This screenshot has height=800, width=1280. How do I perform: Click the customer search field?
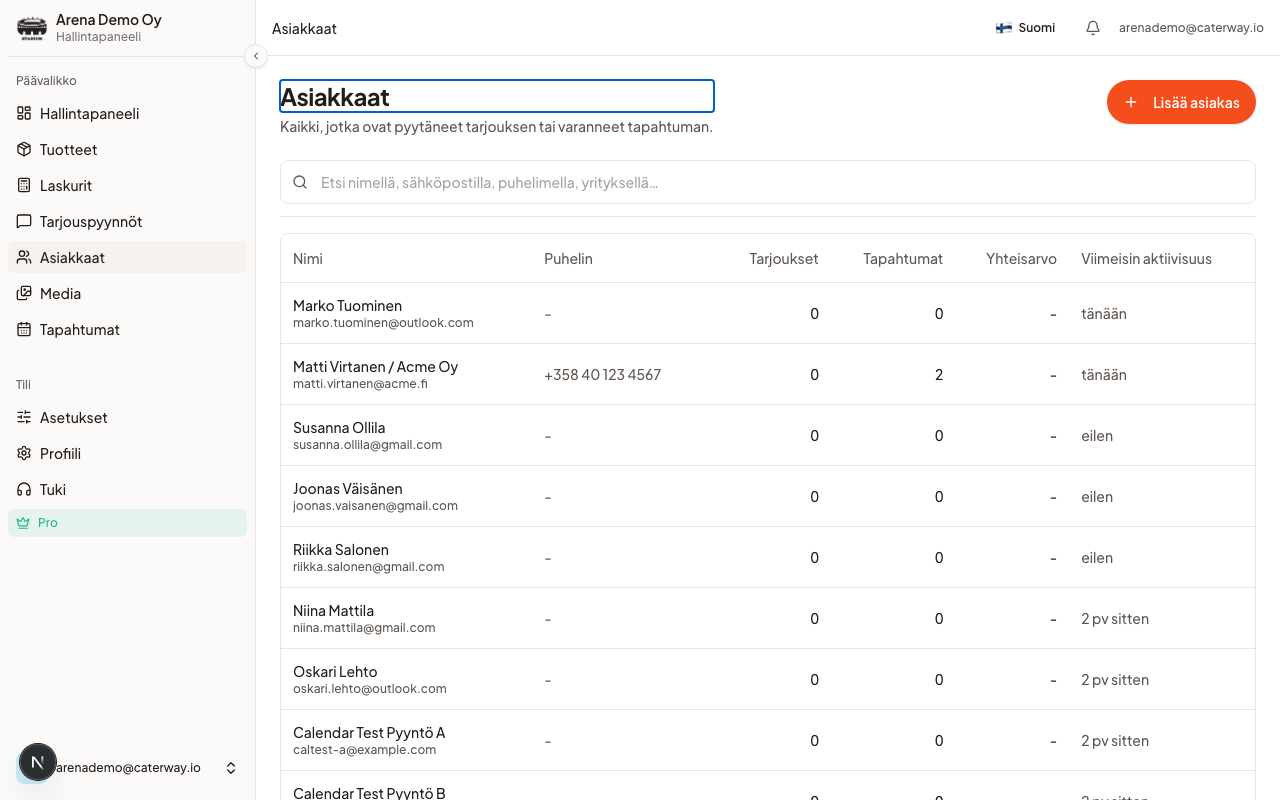click(x=767, y=182)
